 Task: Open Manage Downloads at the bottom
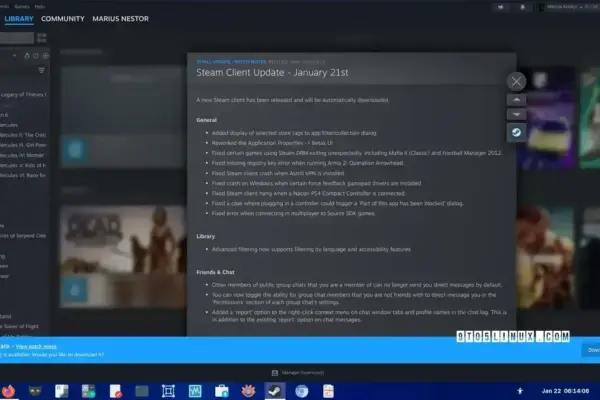pyautogui.click(x=298, y=372)
